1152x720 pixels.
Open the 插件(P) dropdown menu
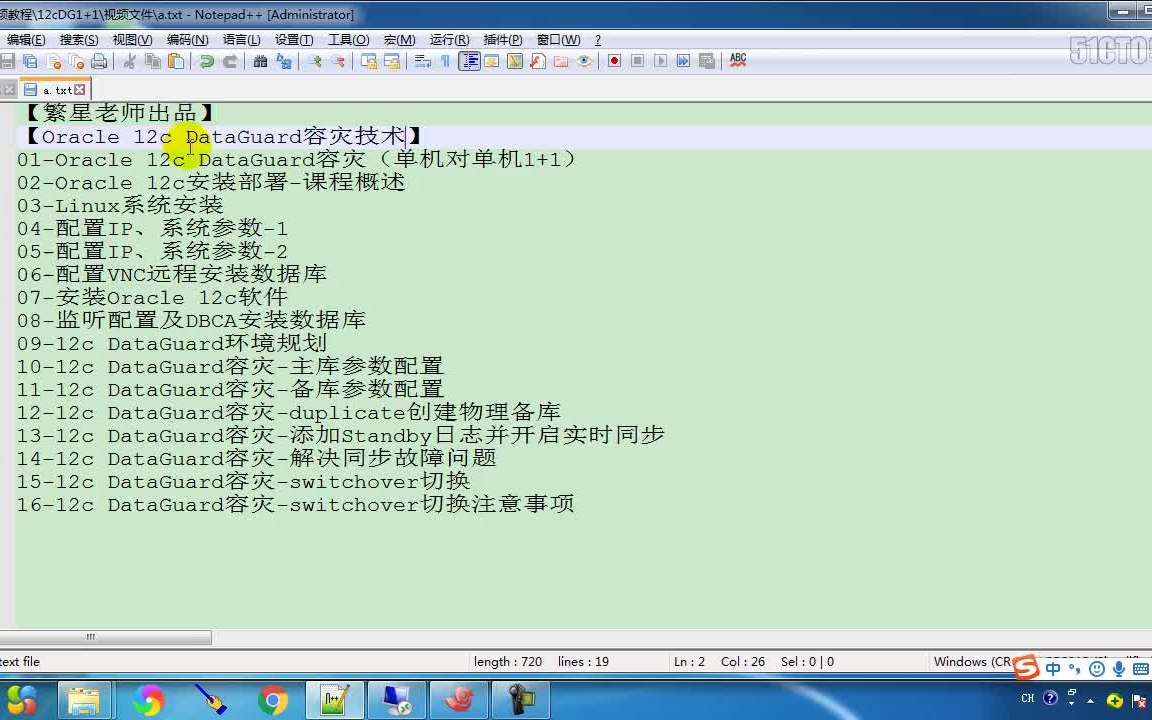tap(502, 40)
